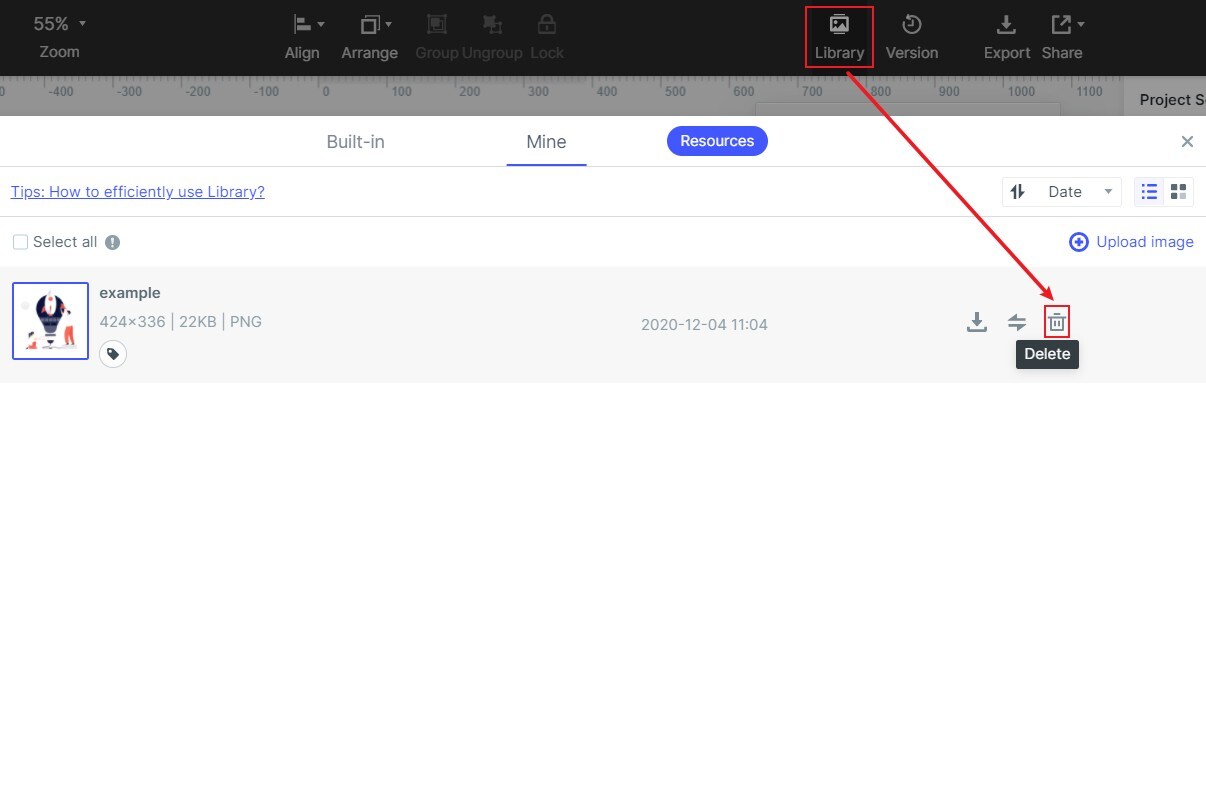Check the Select all checkbox
This screenshot has height=792, width=1206.
click(x=20, y=242)
